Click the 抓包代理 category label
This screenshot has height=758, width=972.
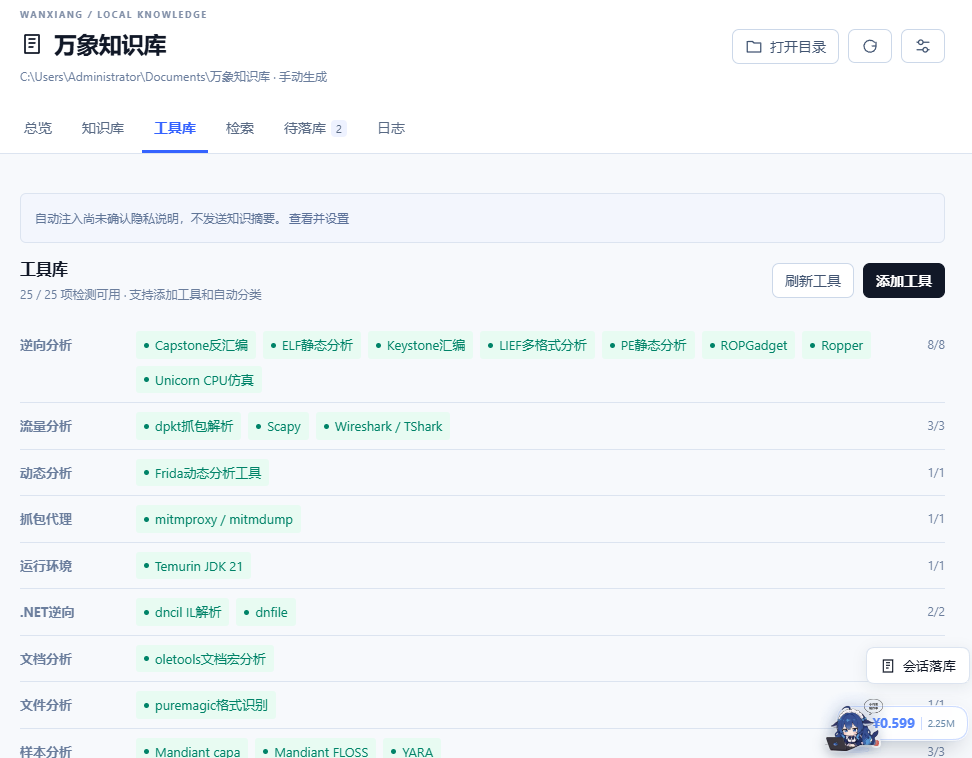(x=46, y=519)
